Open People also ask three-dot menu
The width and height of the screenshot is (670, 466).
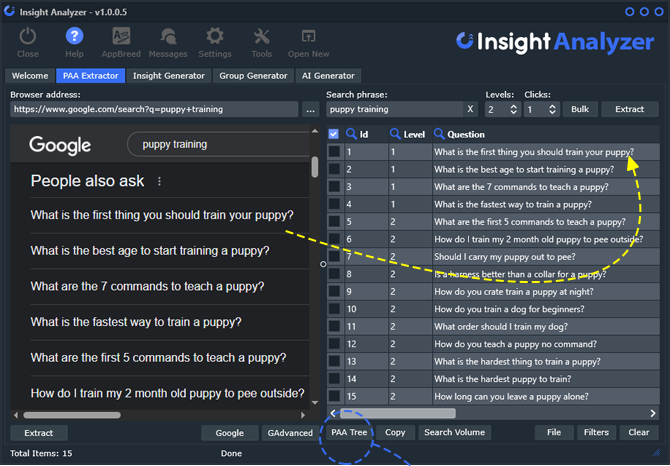pyautogui.click(x=159, y=182)
